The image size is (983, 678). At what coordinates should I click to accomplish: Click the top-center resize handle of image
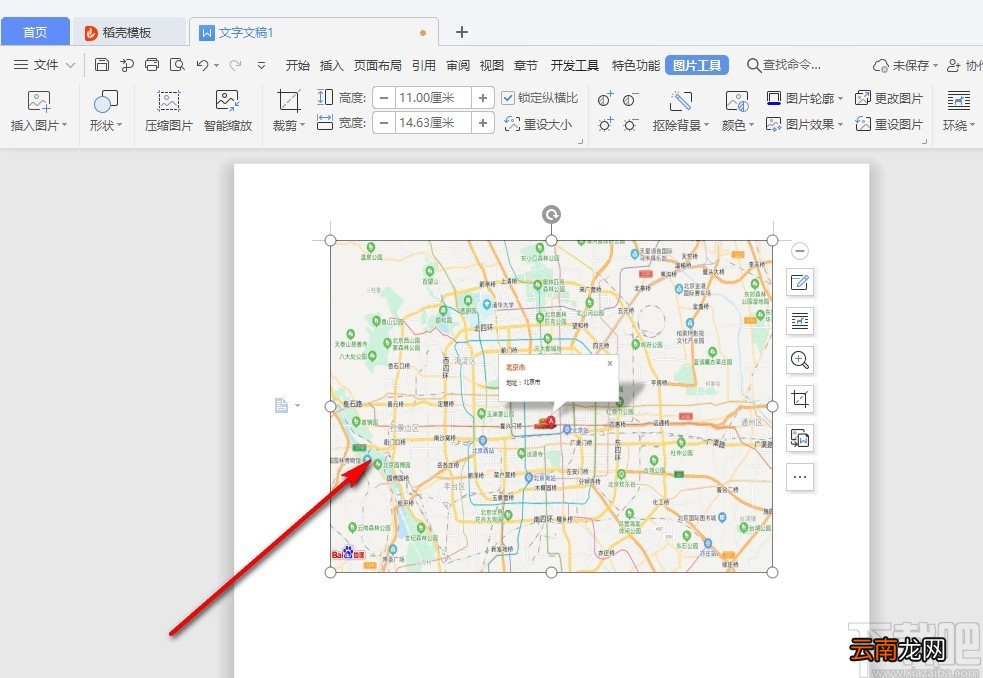click(x=551, y=240)
